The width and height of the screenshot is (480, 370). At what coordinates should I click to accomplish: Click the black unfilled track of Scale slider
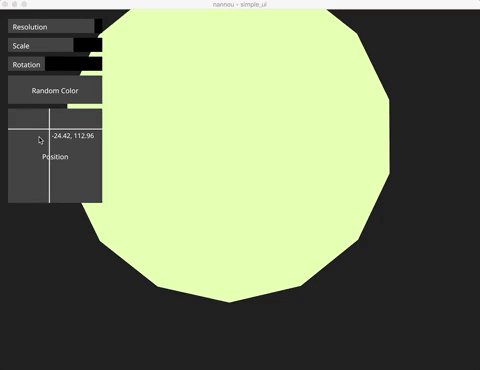88,45
